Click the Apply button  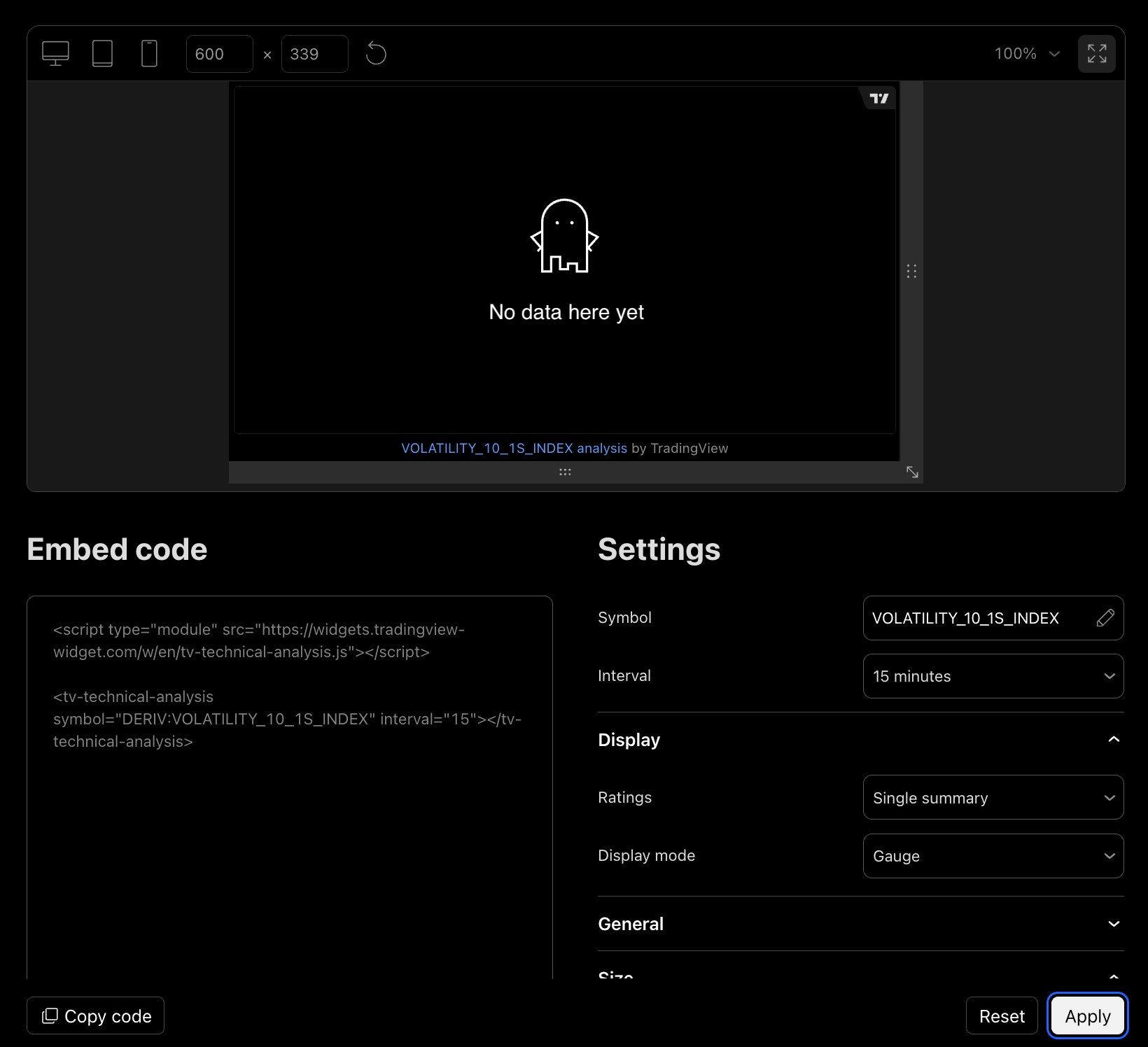(x=1088, y=1016)
